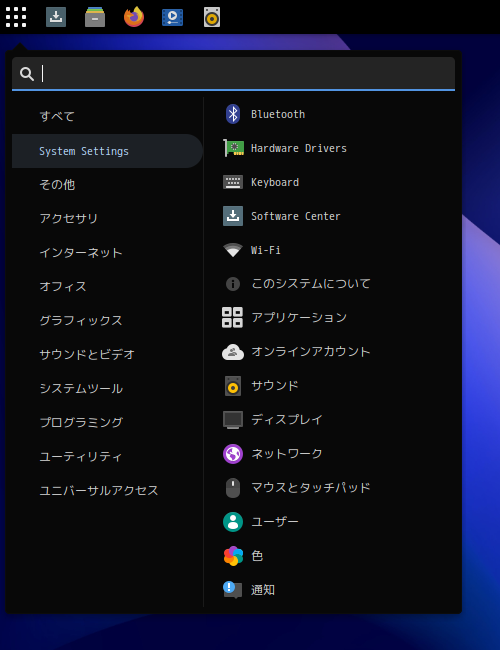Open the speaker app in top panel
Viewport: 500px width, 650px height.
pyautogui.click(x=212, y=17)
